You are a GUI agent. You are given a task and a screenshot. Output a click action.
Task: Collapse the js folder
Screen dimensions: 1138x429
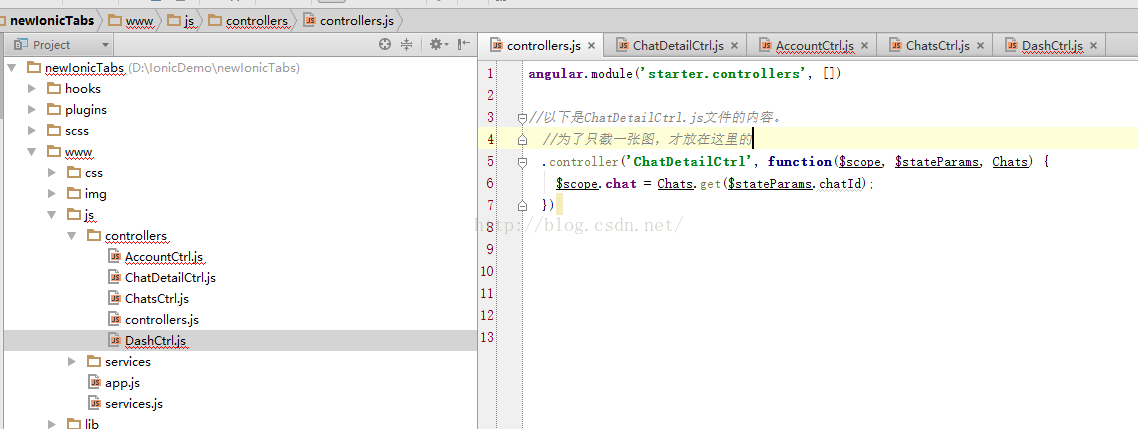(x=52, y=215)
